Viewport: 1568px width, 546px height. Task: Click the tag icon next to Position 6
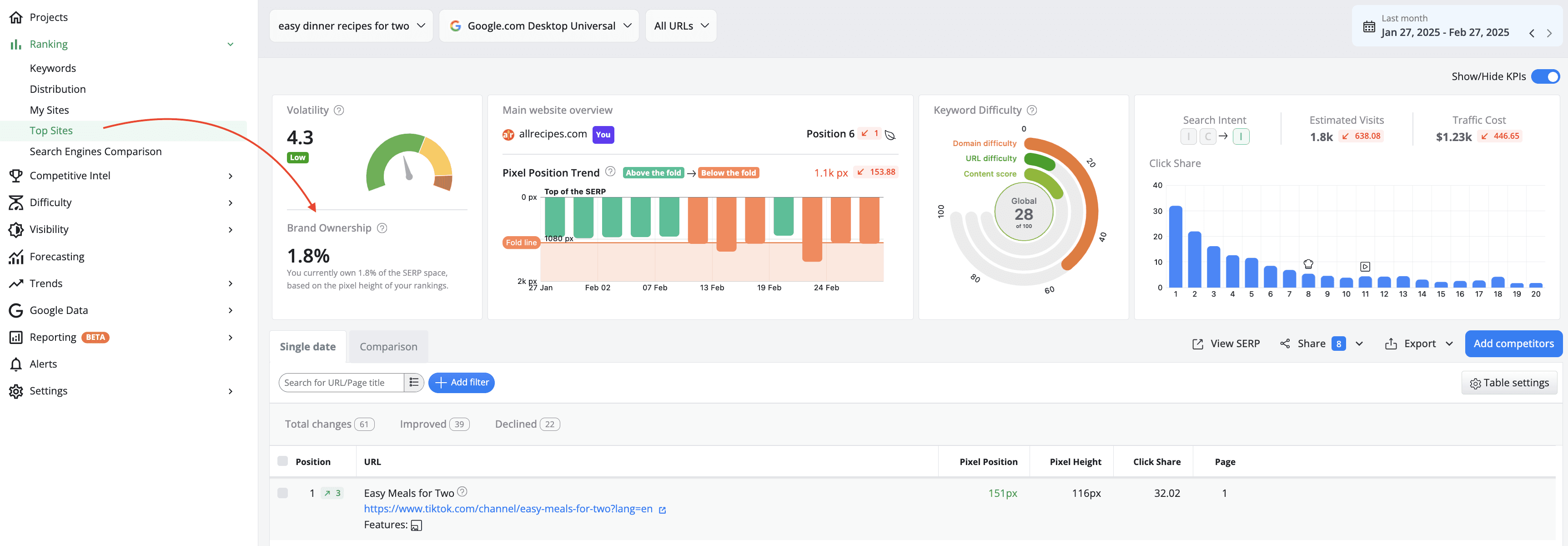pyautogui.click(x=890, y=135)
